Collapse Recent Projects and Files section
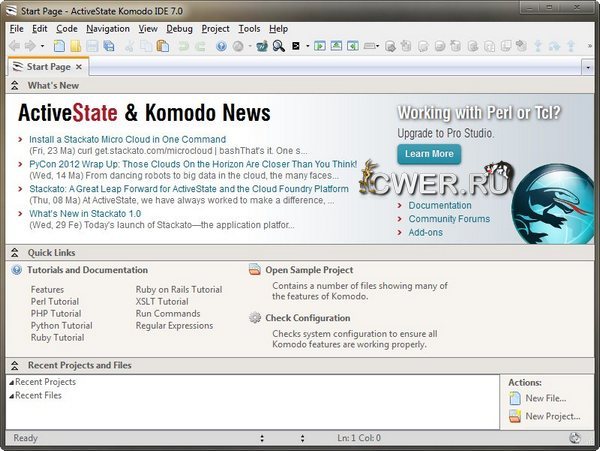This screenshot has height=451, width=600. tap(15, 365)
